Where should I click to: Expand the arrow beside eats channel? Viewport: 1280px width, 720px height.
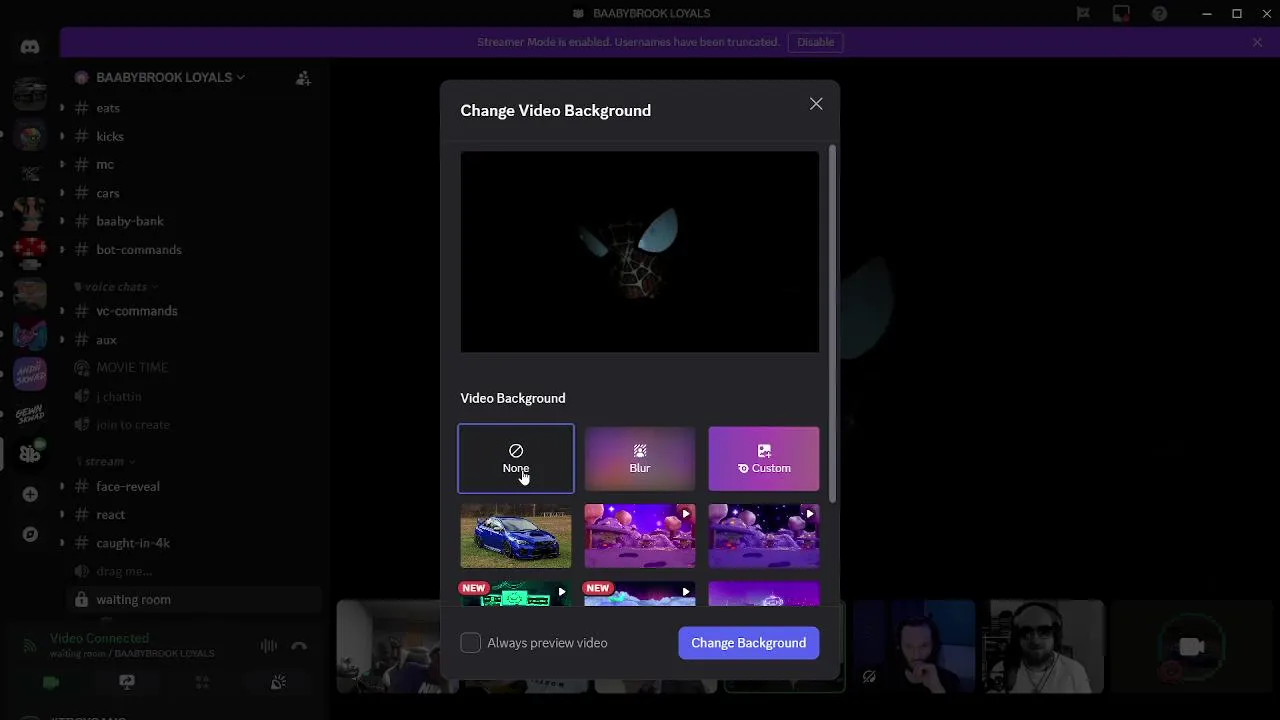coord(62,108)
